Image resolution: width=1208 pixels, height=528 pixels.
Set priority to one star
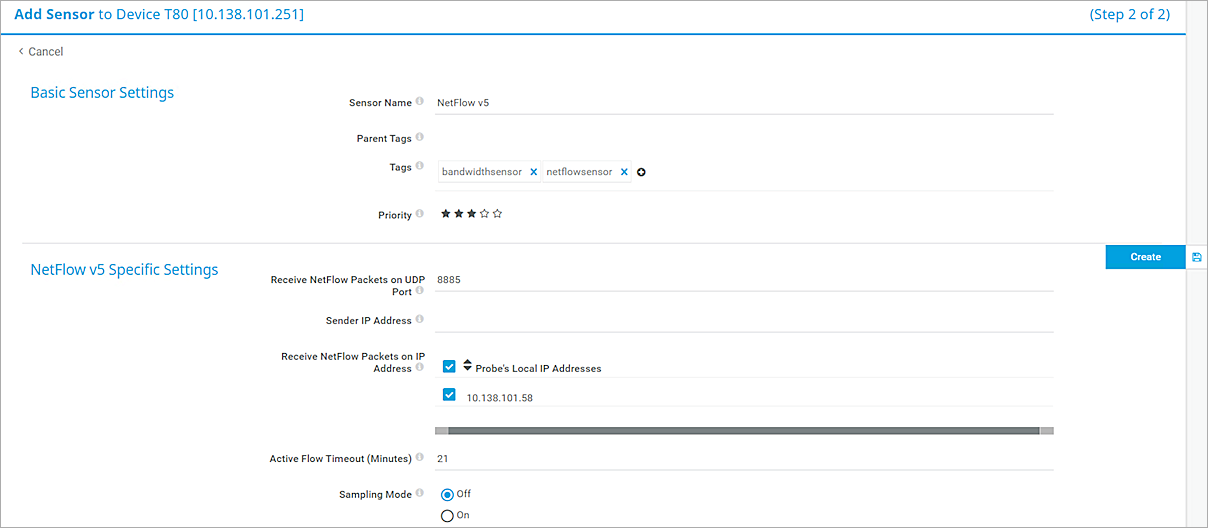pos(446,214)
